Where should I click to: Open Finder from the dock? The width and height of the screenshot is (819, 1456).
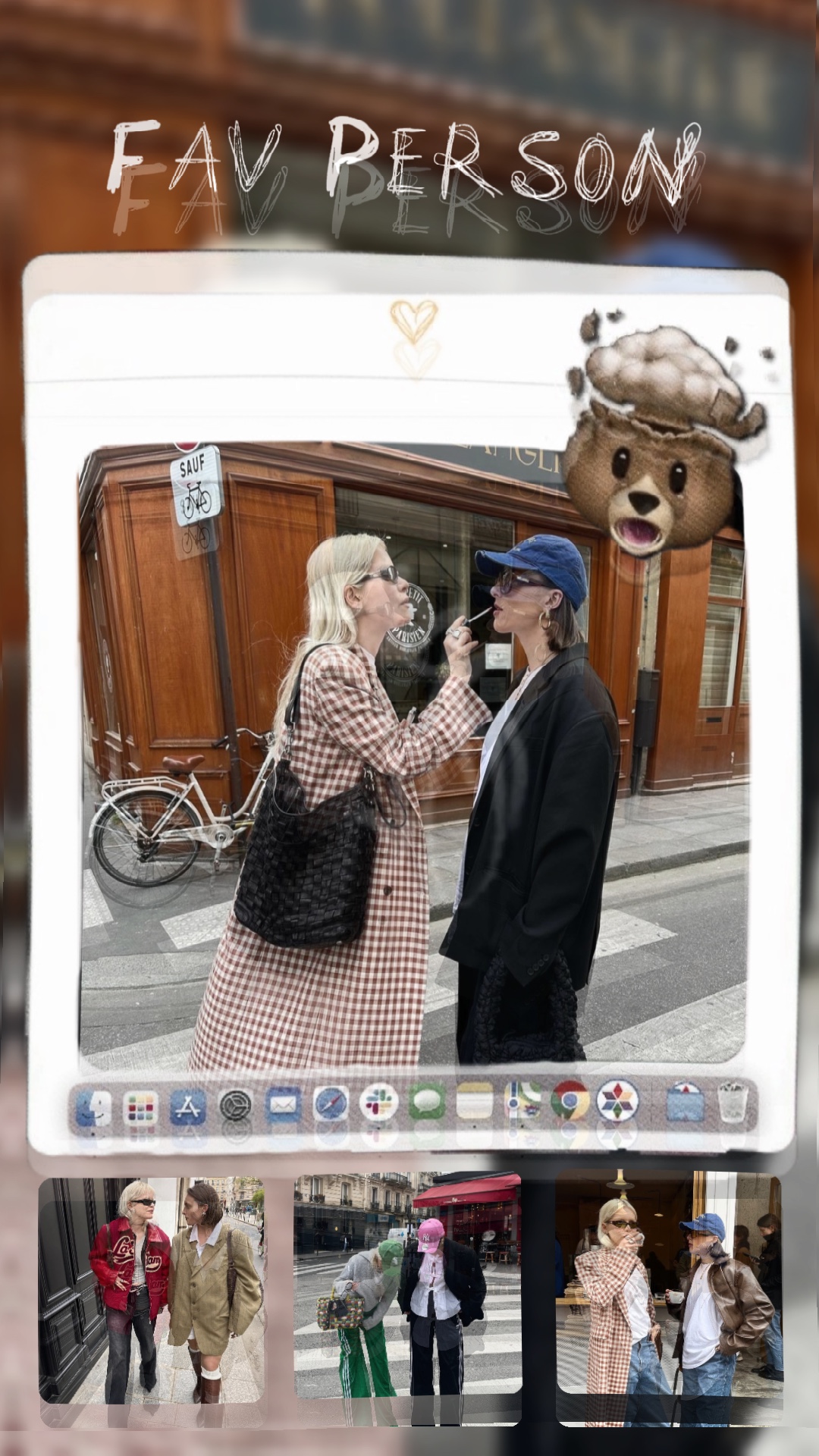(93, 1108)
